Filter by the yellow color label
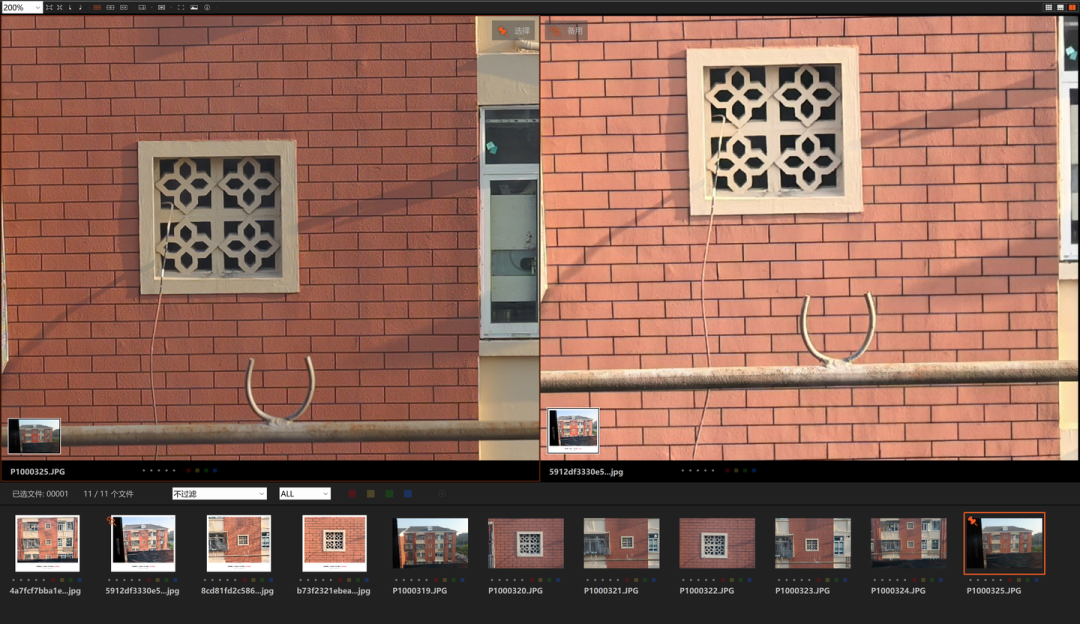Image resolution: width=1080 pixels, height=624 pixels. point(371,494)
